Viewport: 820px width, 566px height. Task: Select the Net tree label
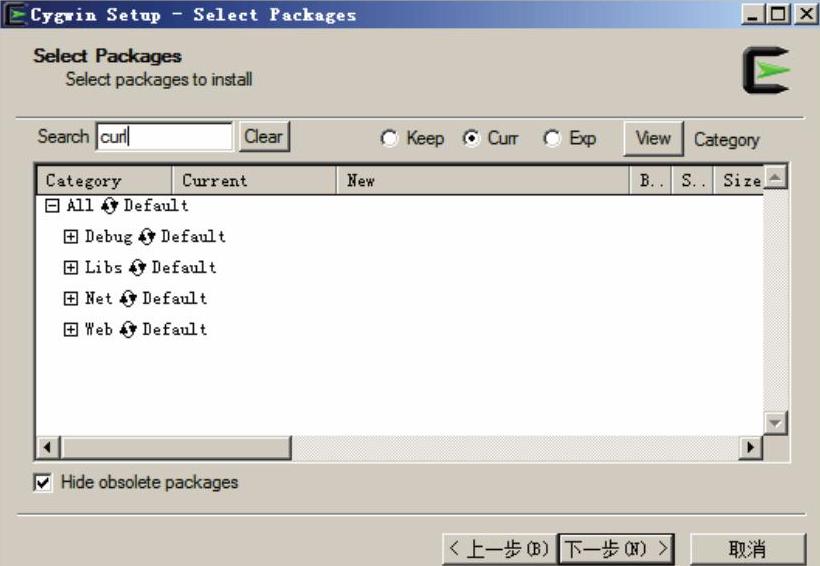(98, 298)
